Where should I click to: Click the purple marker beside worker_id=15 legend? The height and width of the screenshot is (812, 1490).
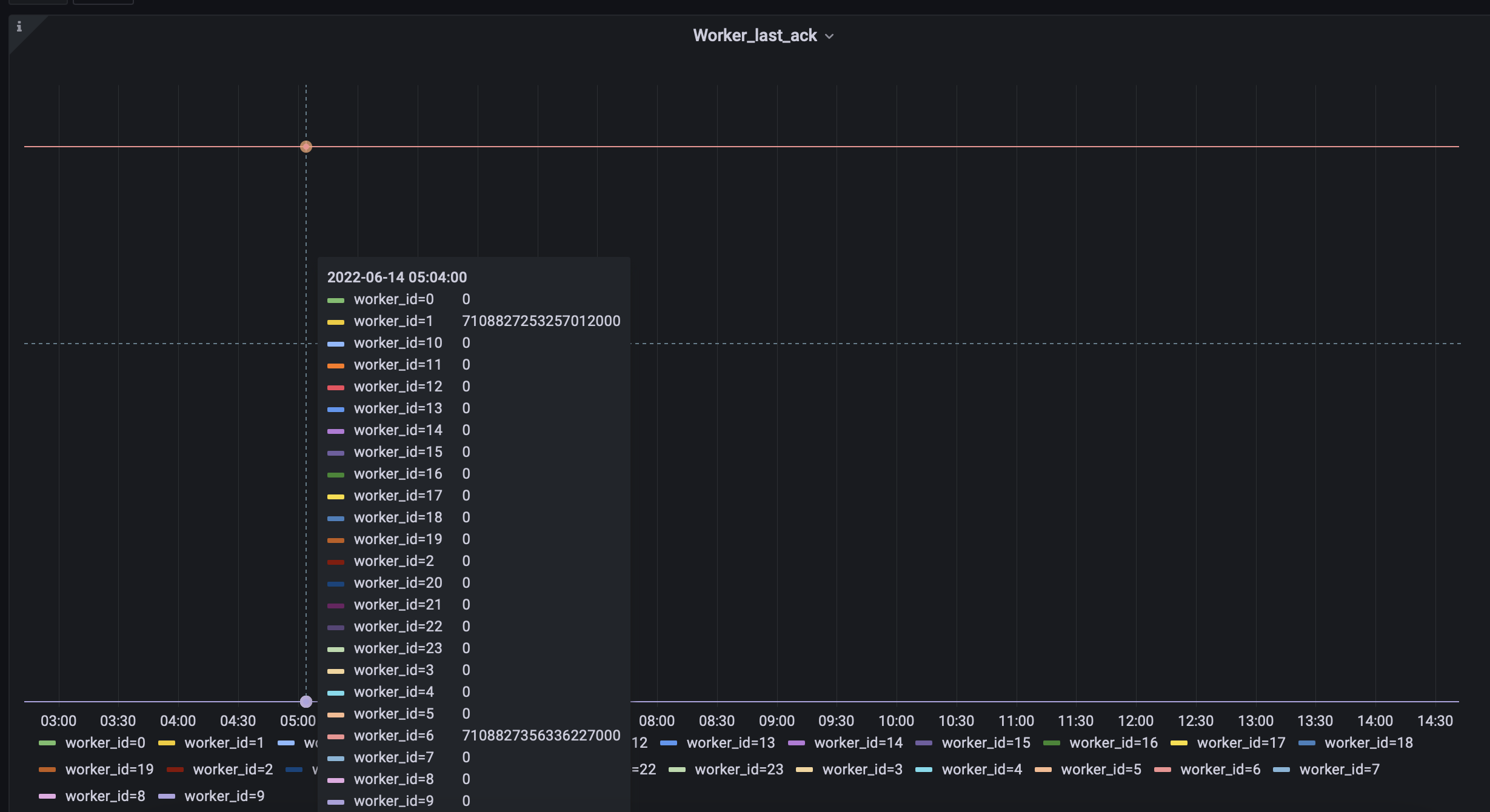click(926, 742)
